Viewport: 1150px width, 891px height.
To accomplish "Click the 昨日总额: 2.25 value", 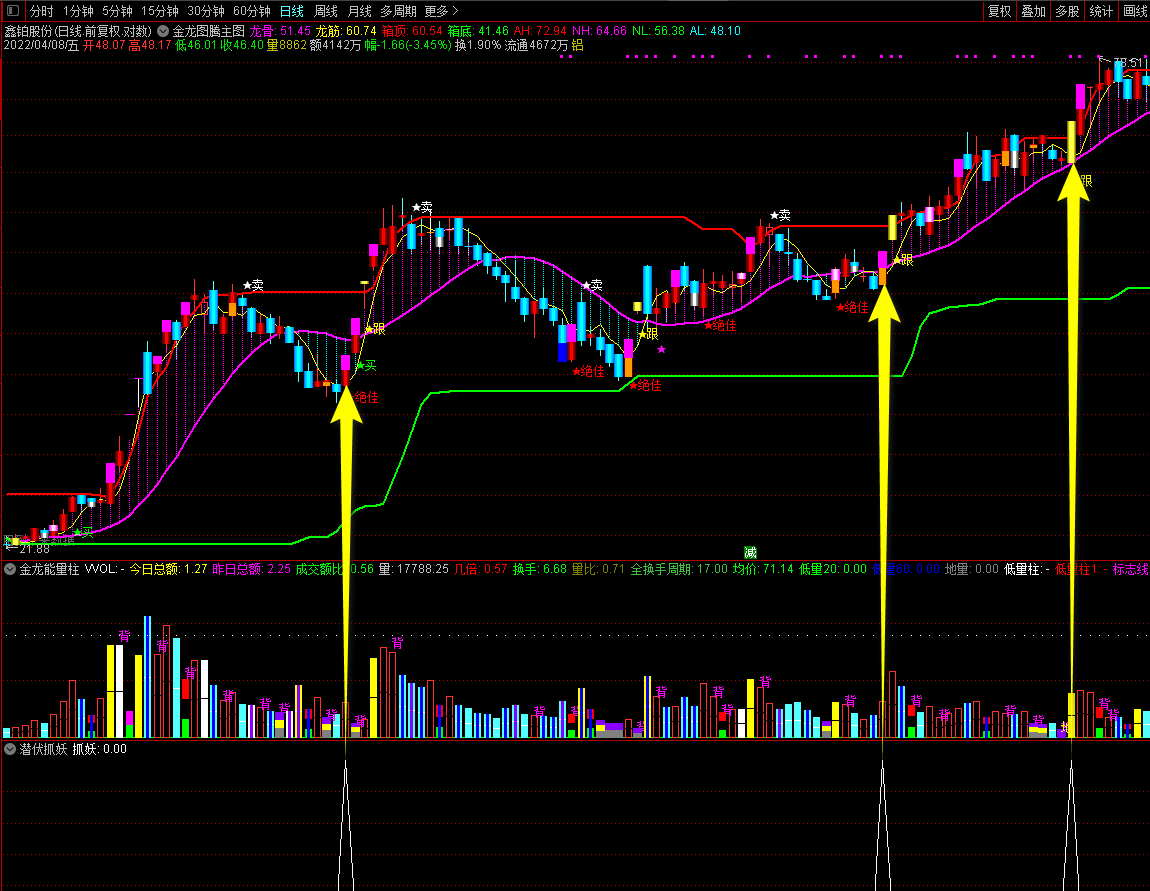I will tap(252, 568).
